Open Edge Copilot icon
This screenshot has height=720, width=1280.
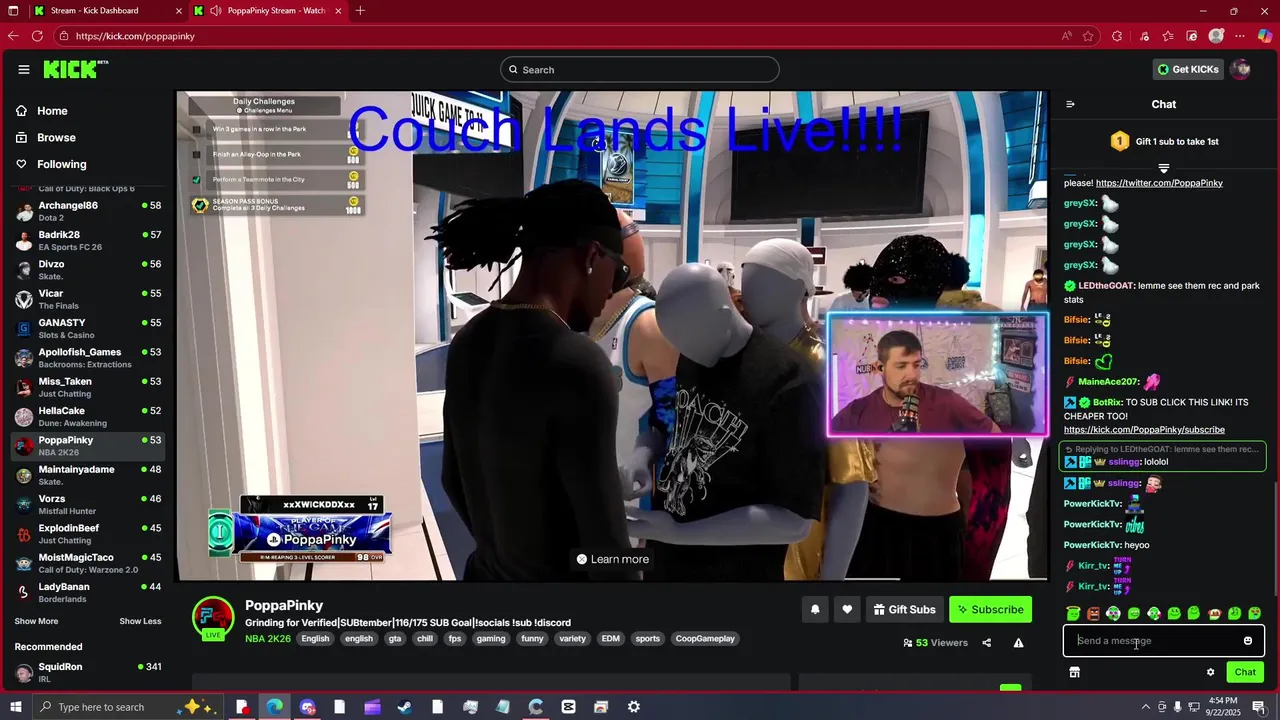tap(1264, 36)
